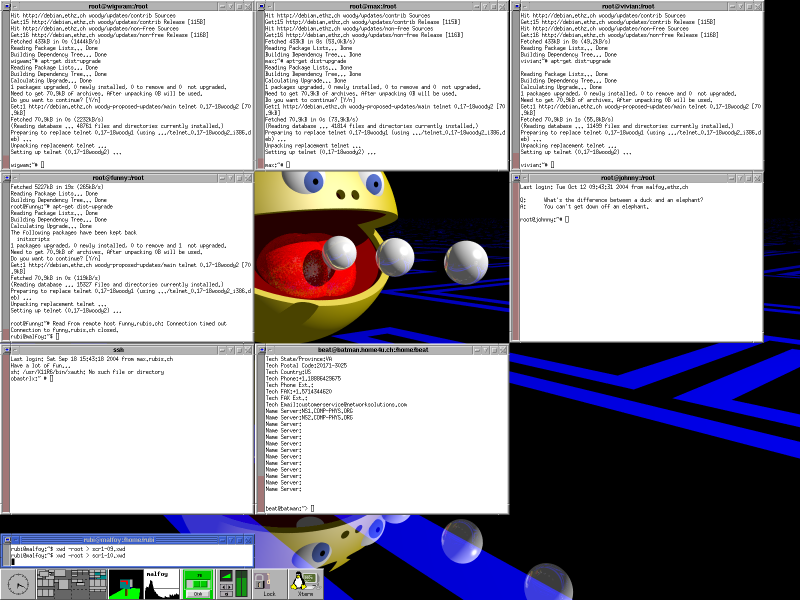
Task: Open the virtual desktop pager applet
Action: pos(71,584)
